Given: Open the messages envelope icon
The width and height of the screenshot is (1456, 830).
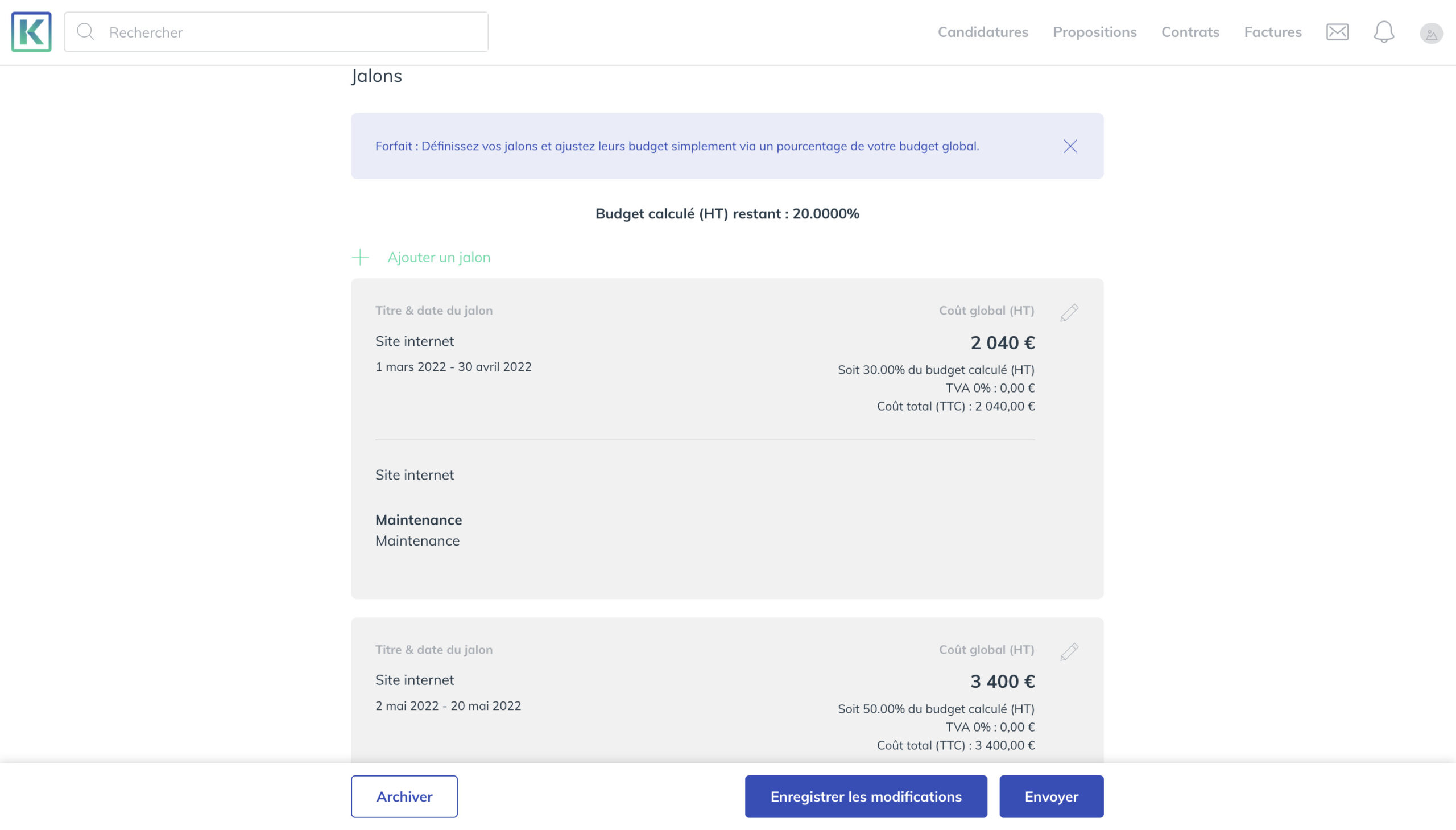Looking at the screenshot, I should (x=1337, y=32).
